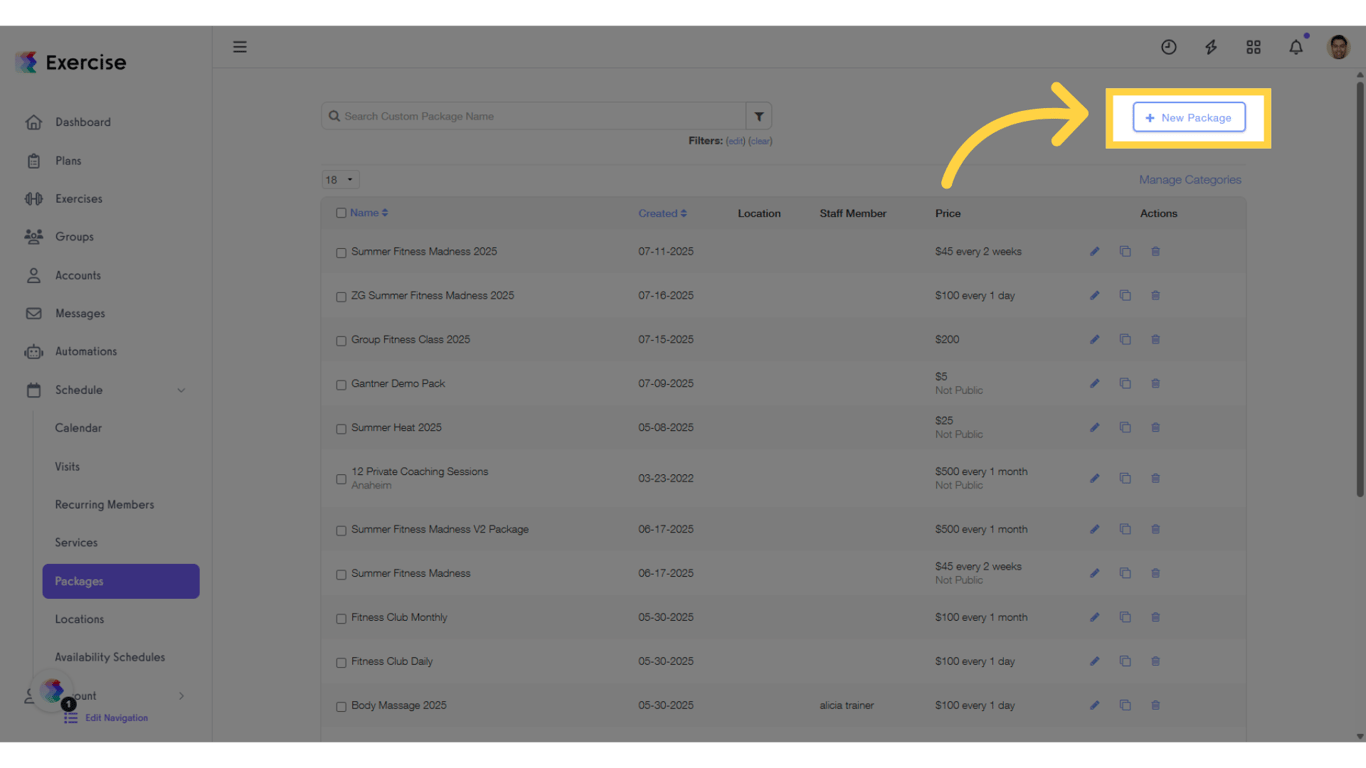Duplicate Gantner Demo Pack using copy icon
Screen dimensions: 1366x768
1124,383
